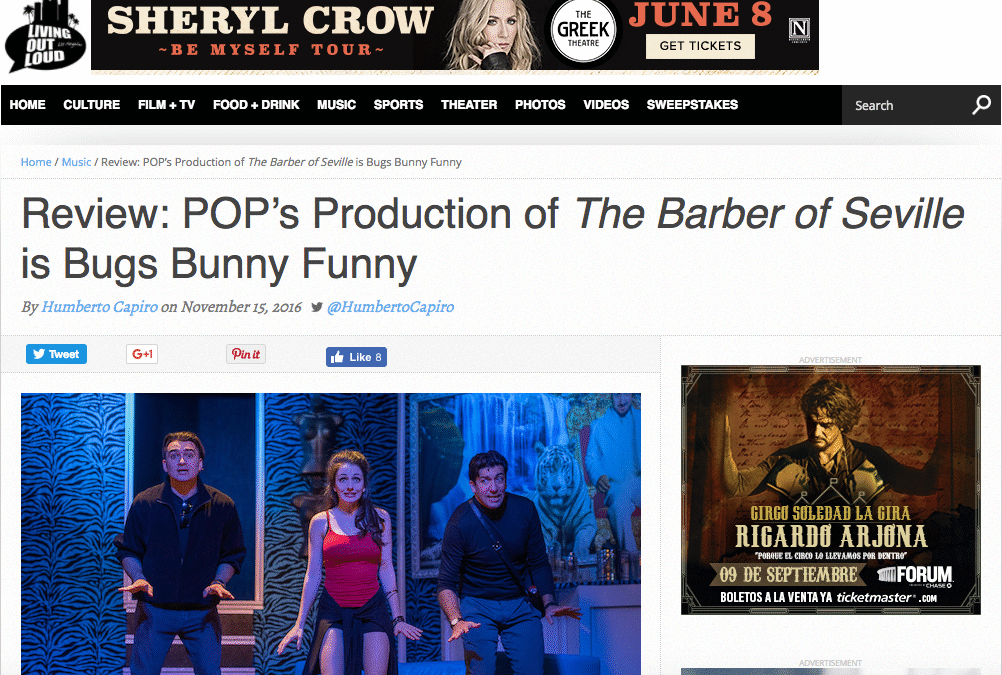Click the Nederlander N logo in banner
The image size is (1002, 675).
(x=799, y=29)
